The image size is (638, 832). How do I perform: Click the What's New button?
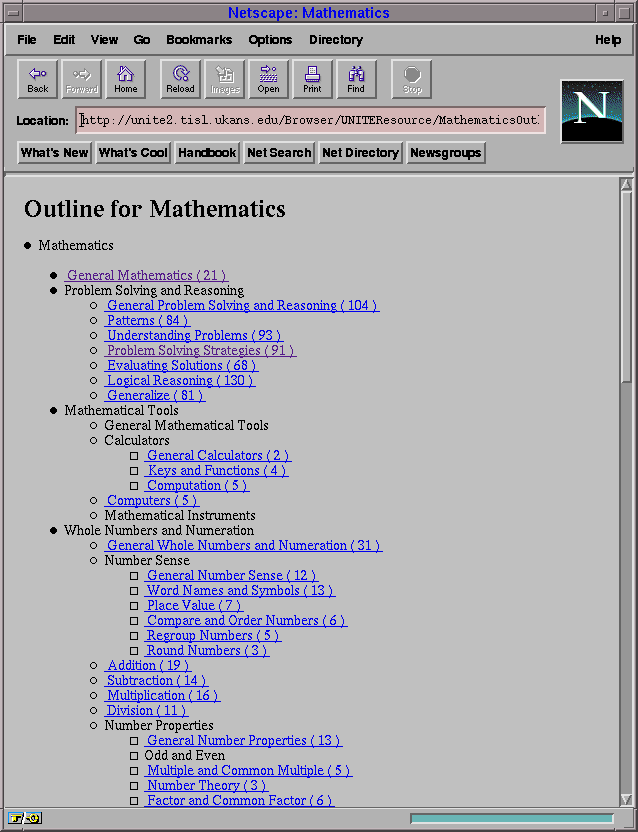(x=55, y=153)
